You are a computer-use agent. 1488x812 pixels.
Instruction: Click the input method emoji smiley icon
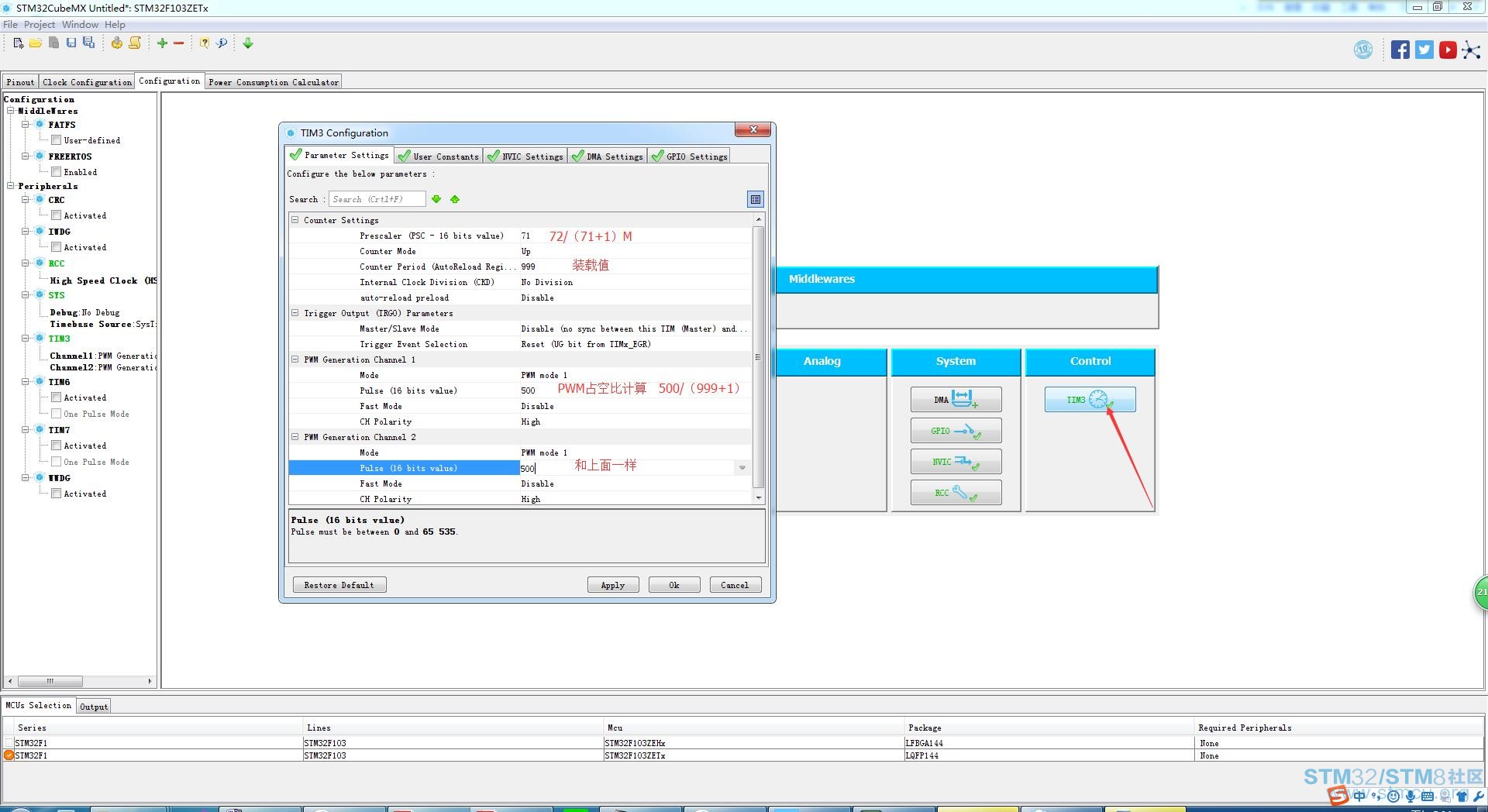(x=1393, y=796)
